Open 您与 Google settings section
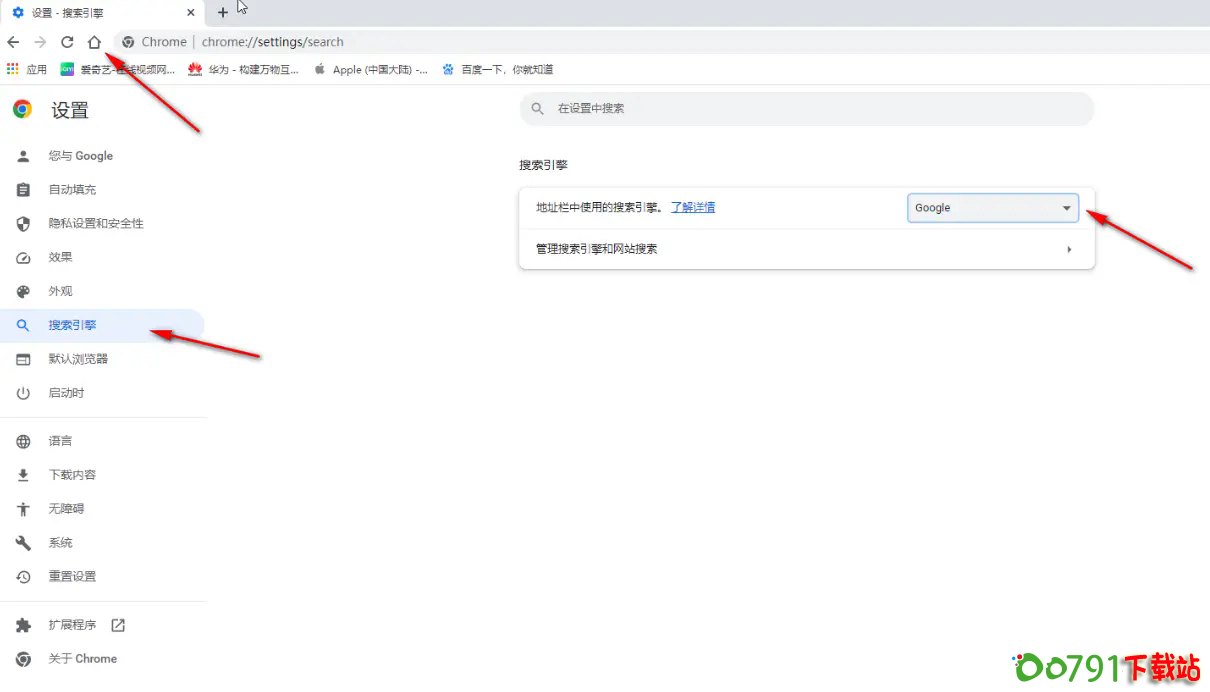The image size is (1210, 692). 80,156
